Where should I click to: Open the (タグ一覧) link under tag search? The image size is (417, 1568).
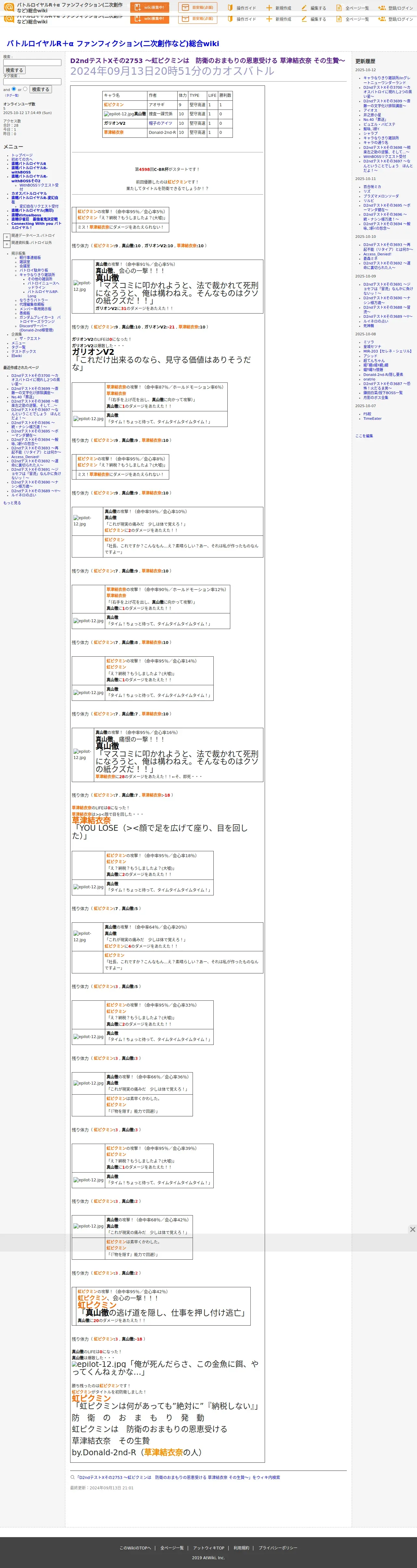tap(12, 95)
